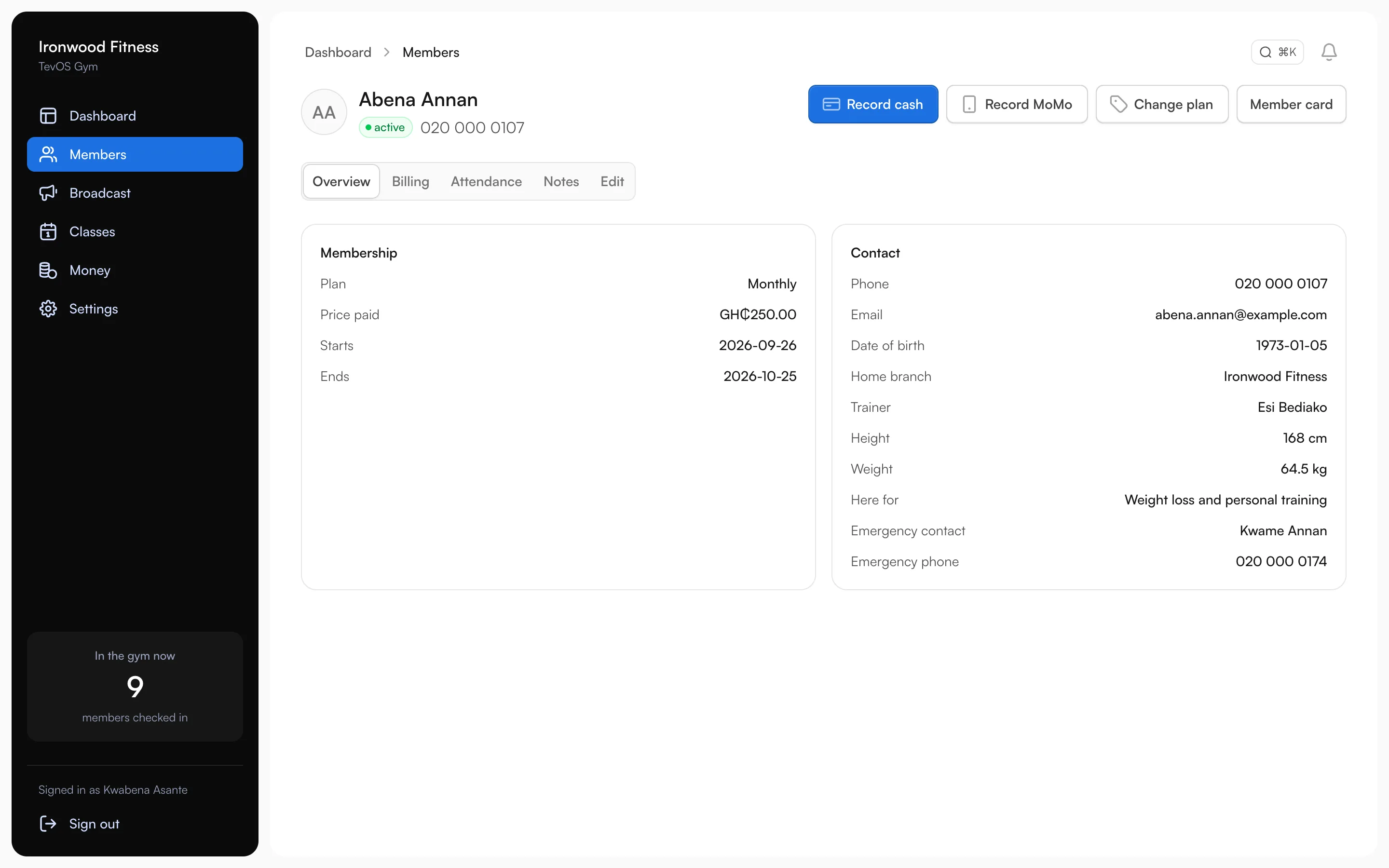Image resolution: width=1389 pixels, height=868 pixels.
Task: Click the GH₵250.00 price value
Action: (758, 314)
